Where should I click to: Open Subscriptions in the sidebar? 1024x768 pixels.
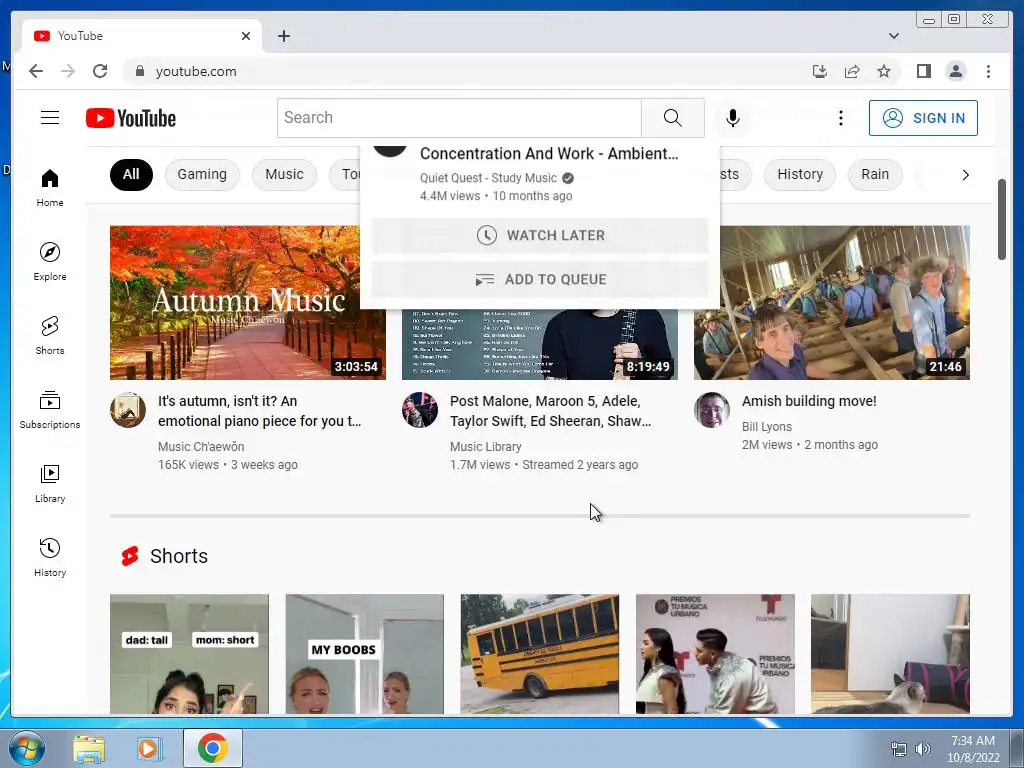click(x=50, y=409)
